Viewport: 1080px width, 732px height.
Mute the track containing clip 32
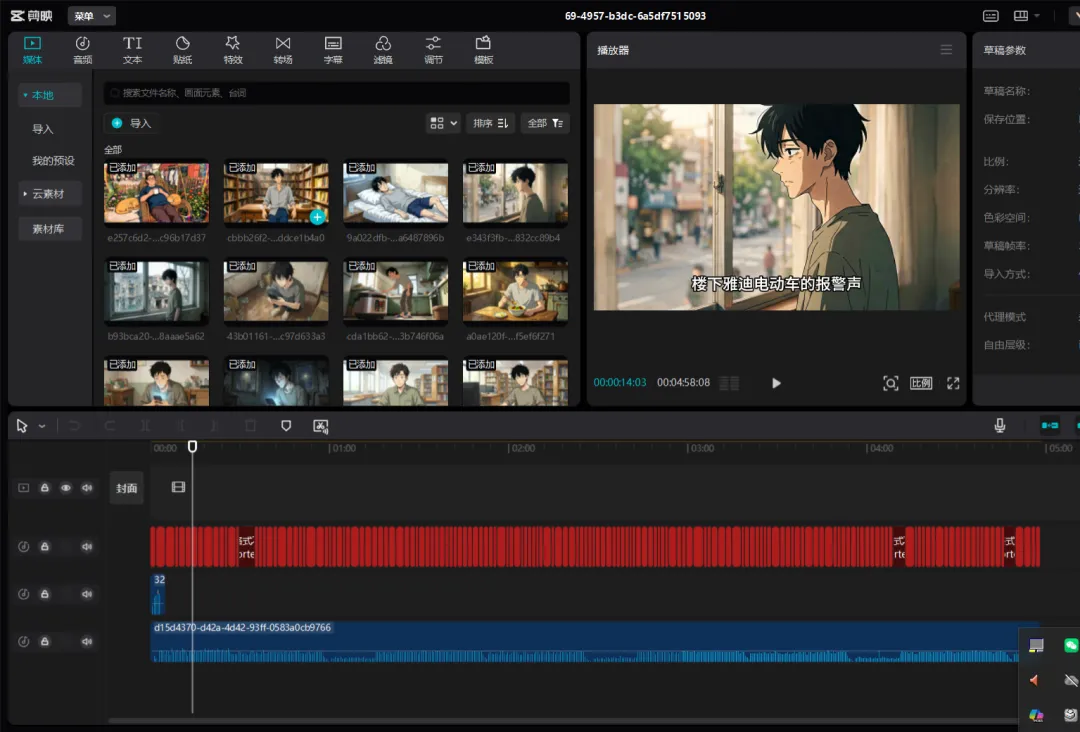(87, 594)
